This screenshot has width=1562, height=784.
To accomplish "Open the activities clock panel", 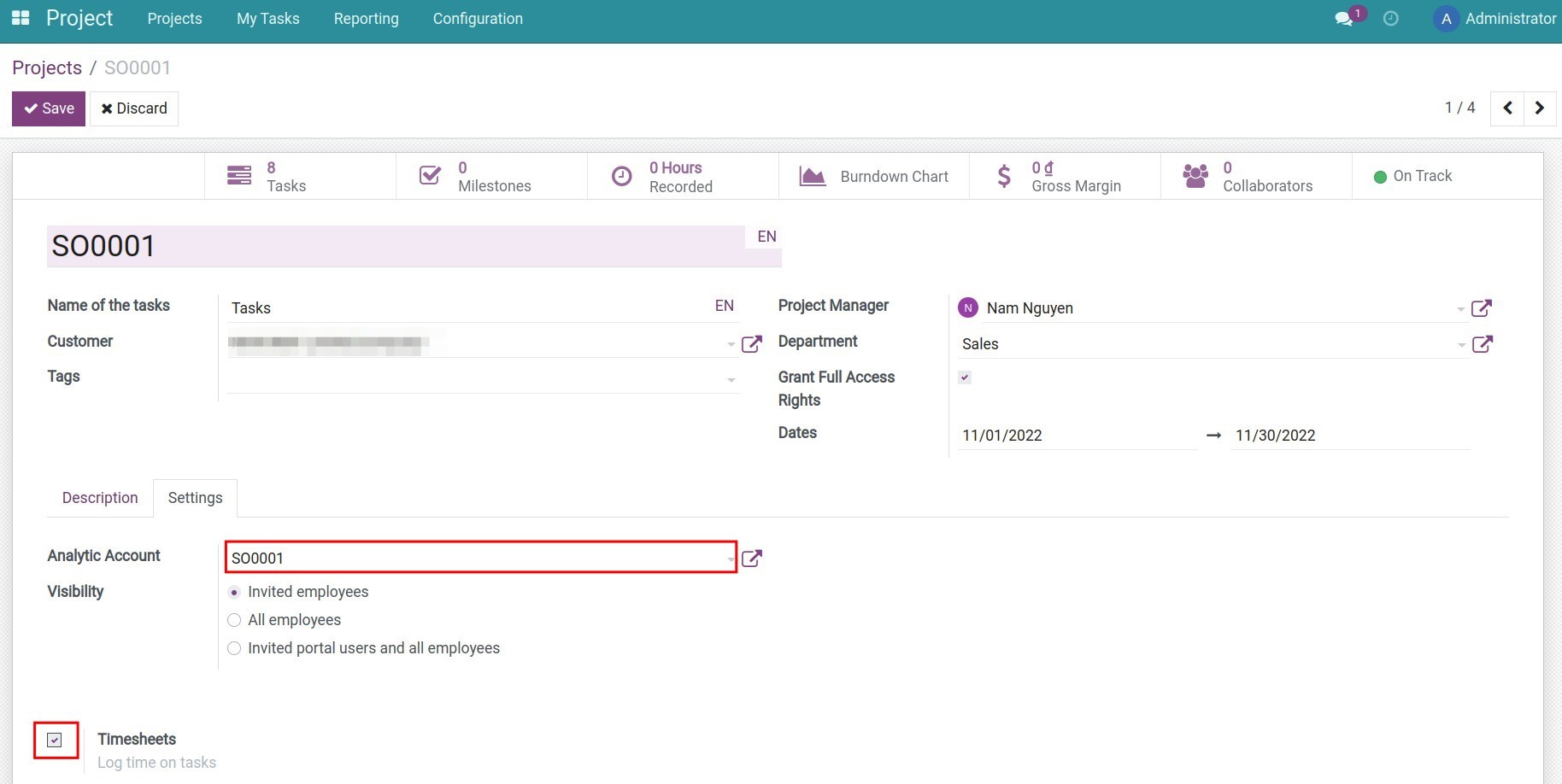I will pyautogui.click(x=1391, y=18).
